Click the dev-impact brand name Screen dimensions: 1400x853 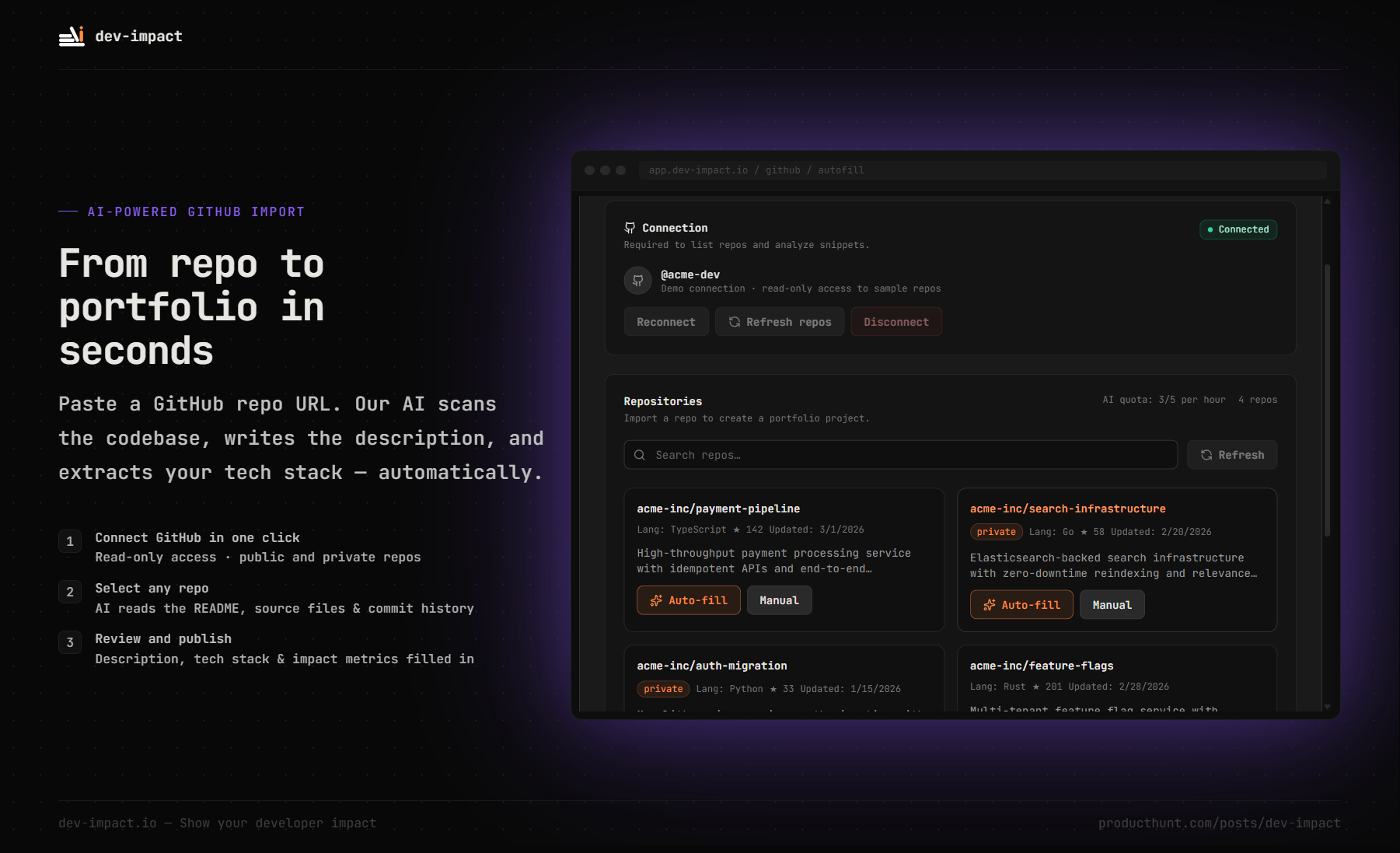[x=139, y=36]
